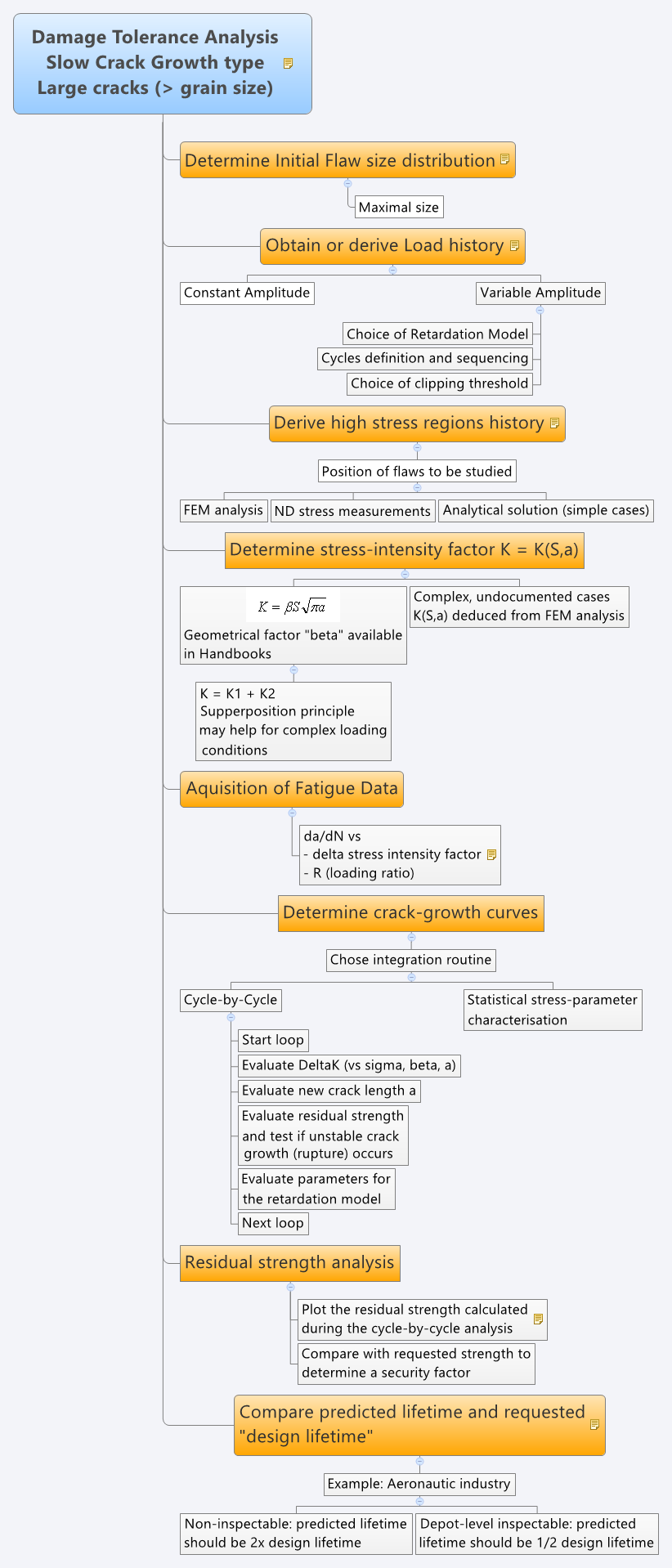Open note on Determine Initial Flaw size distribution
Viewport: 672px width, 1568px height.
click(505, 159)
